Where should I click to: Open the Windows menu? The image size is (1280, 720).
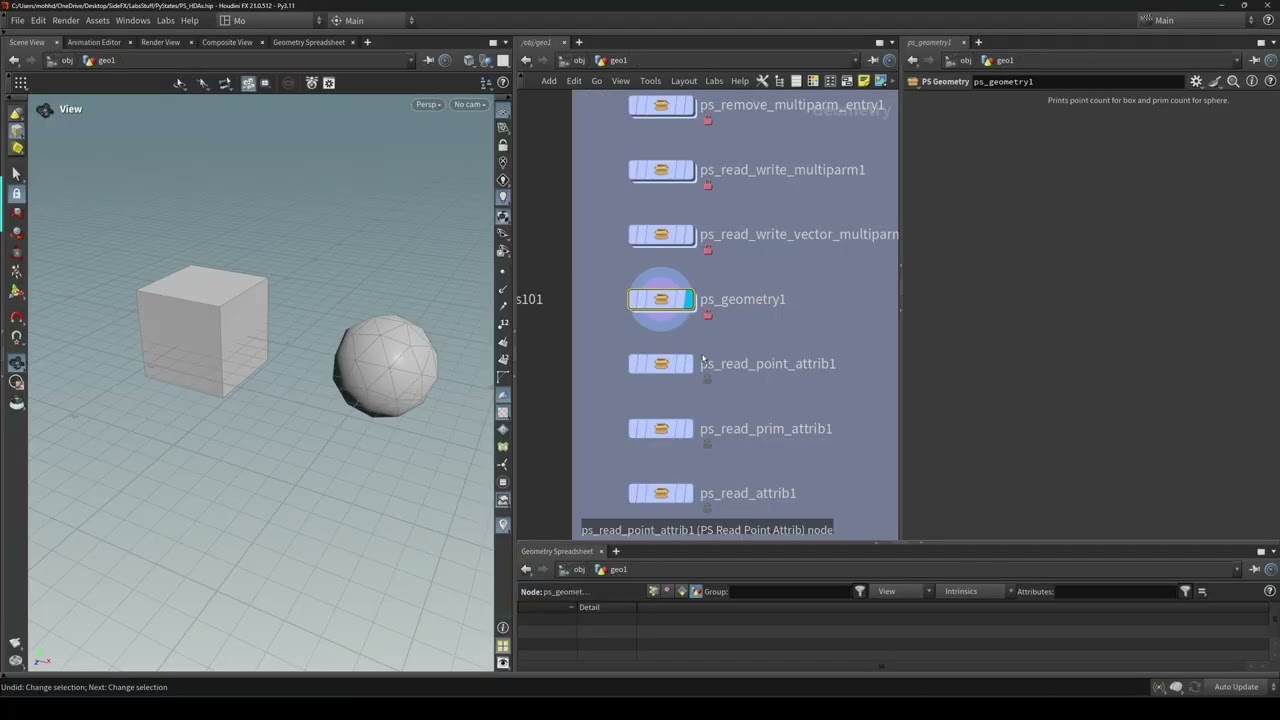133,20
